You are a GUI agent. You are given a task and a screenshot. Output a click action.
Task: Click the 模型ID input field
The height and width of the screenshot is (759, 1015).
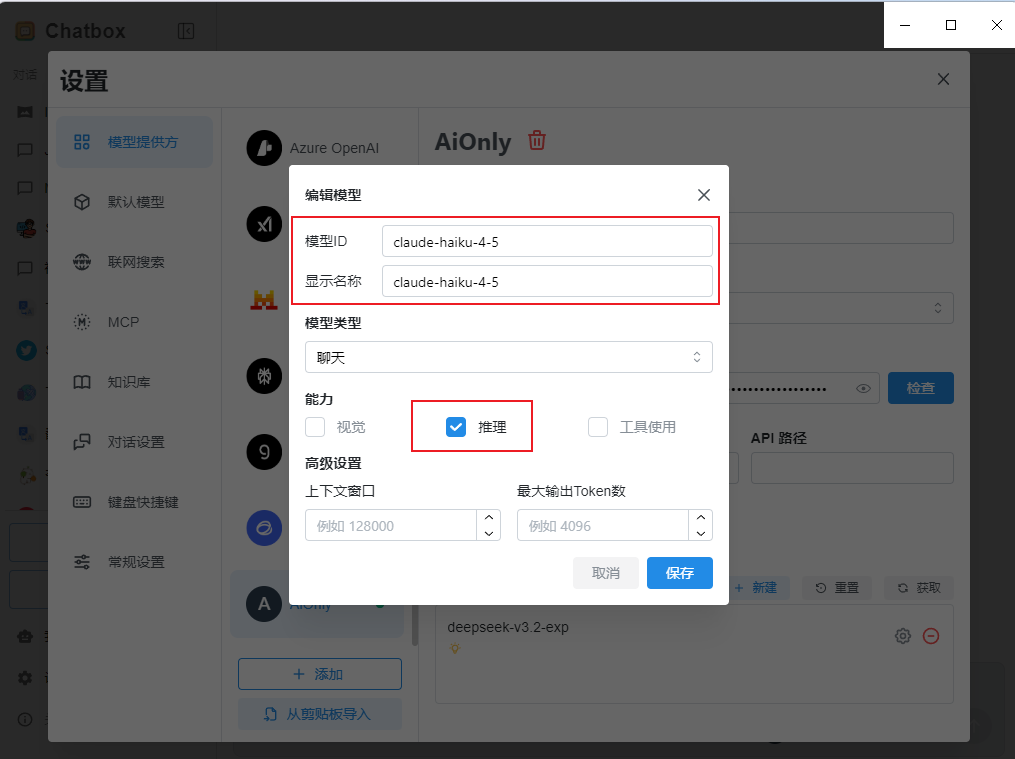click(x=547, y=241)
